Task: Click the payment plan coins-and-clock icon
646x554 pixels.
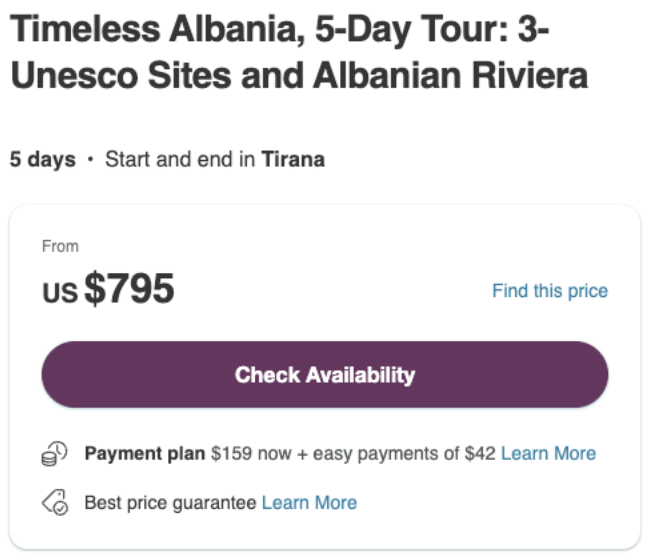Action: (x=54, y=453)
